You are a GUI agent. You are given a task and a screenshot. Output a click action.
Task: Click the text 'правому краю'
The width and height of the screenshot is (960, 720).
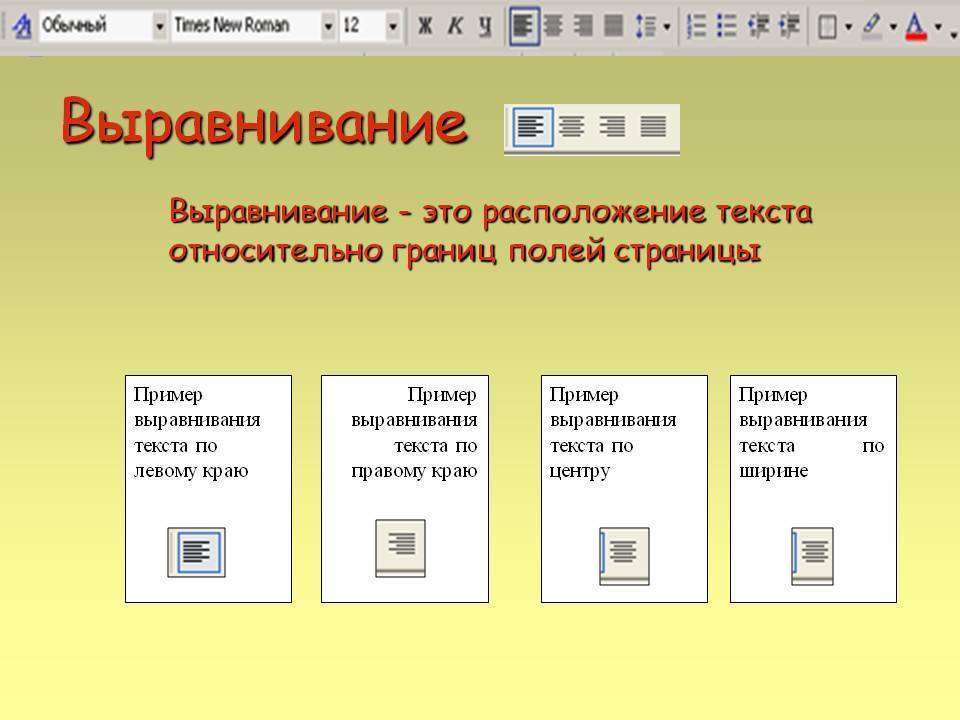(x=414, y=471)
